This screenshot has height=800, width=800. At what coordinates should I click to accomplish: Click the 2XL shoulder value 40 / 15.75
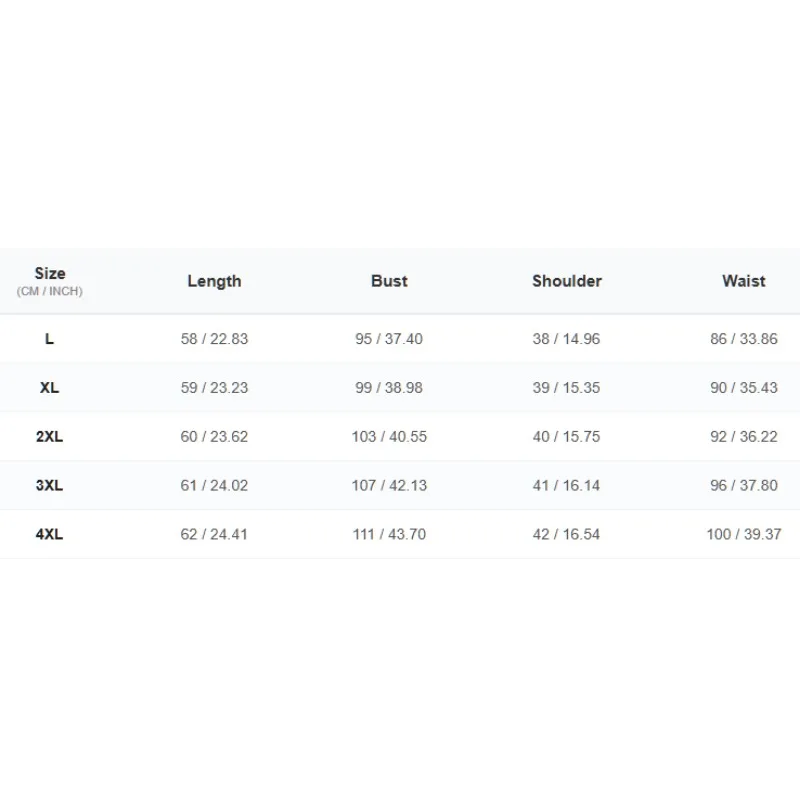click(566, 437)
